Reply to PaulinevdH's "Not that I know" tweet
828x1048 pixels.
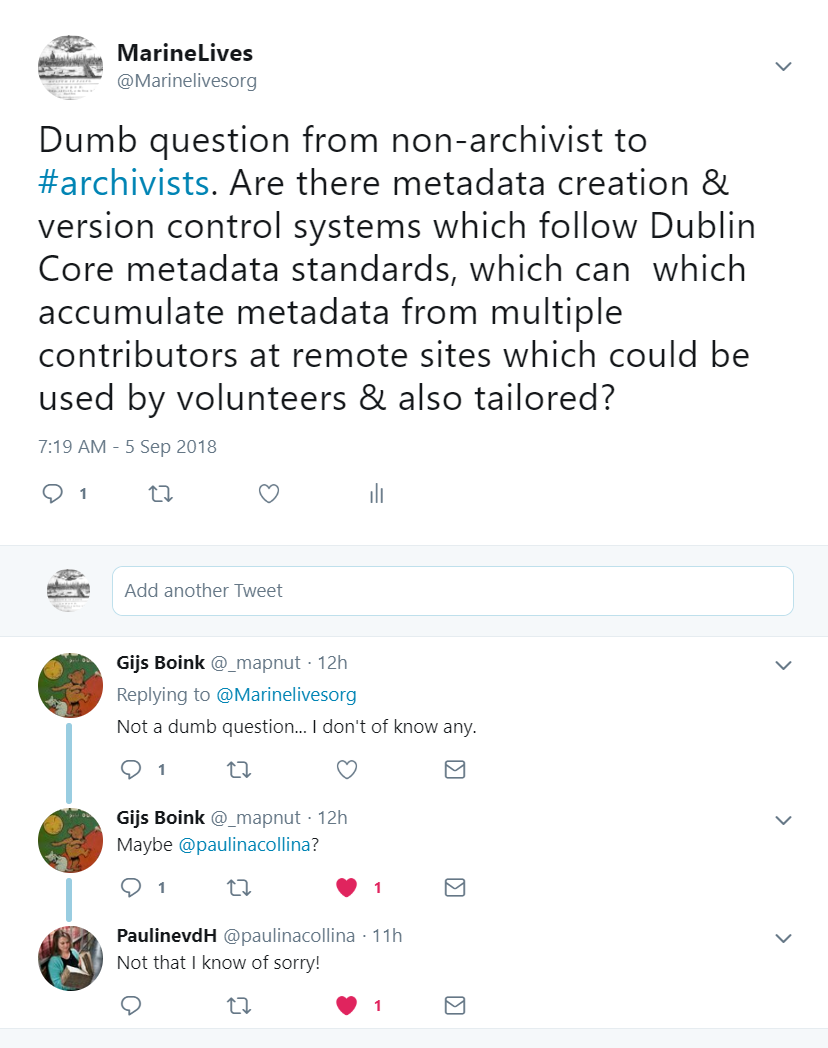131,1005
